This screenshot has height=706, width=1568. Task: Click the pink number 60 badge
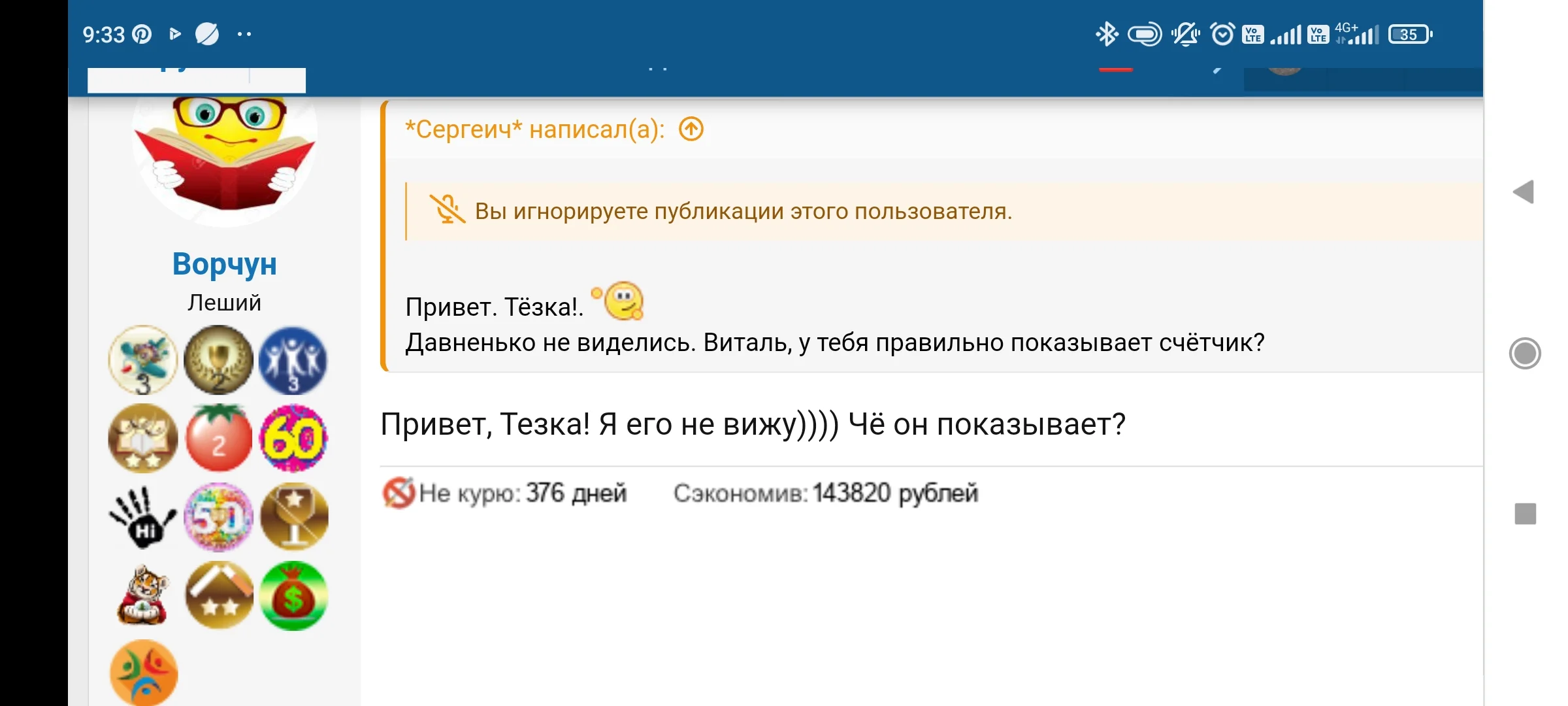[x=293, y=439]
